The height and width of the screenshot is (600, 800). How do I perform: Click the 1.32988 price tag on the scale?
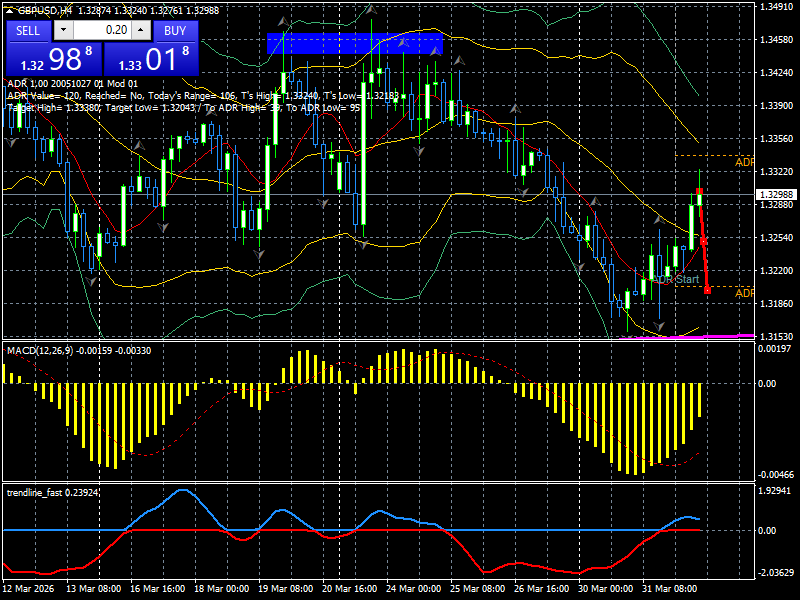(775, 194)
